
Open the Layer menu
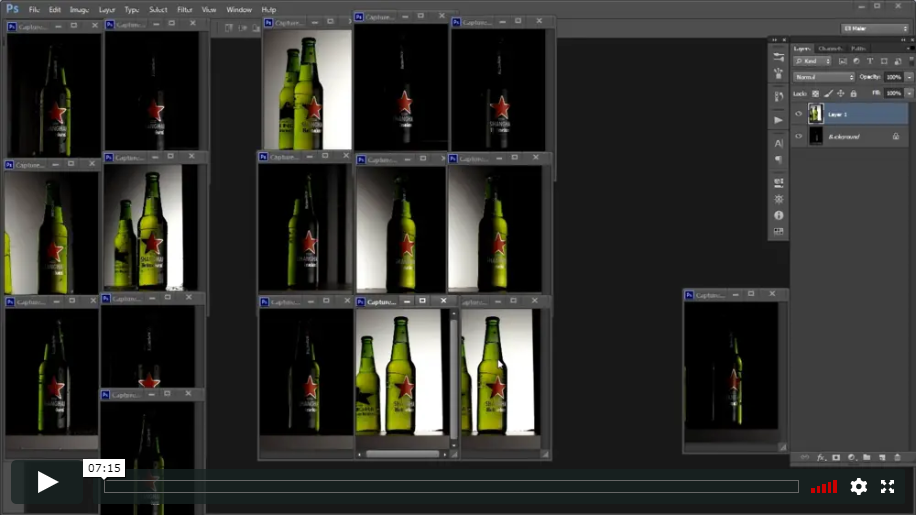coord(106,9)
